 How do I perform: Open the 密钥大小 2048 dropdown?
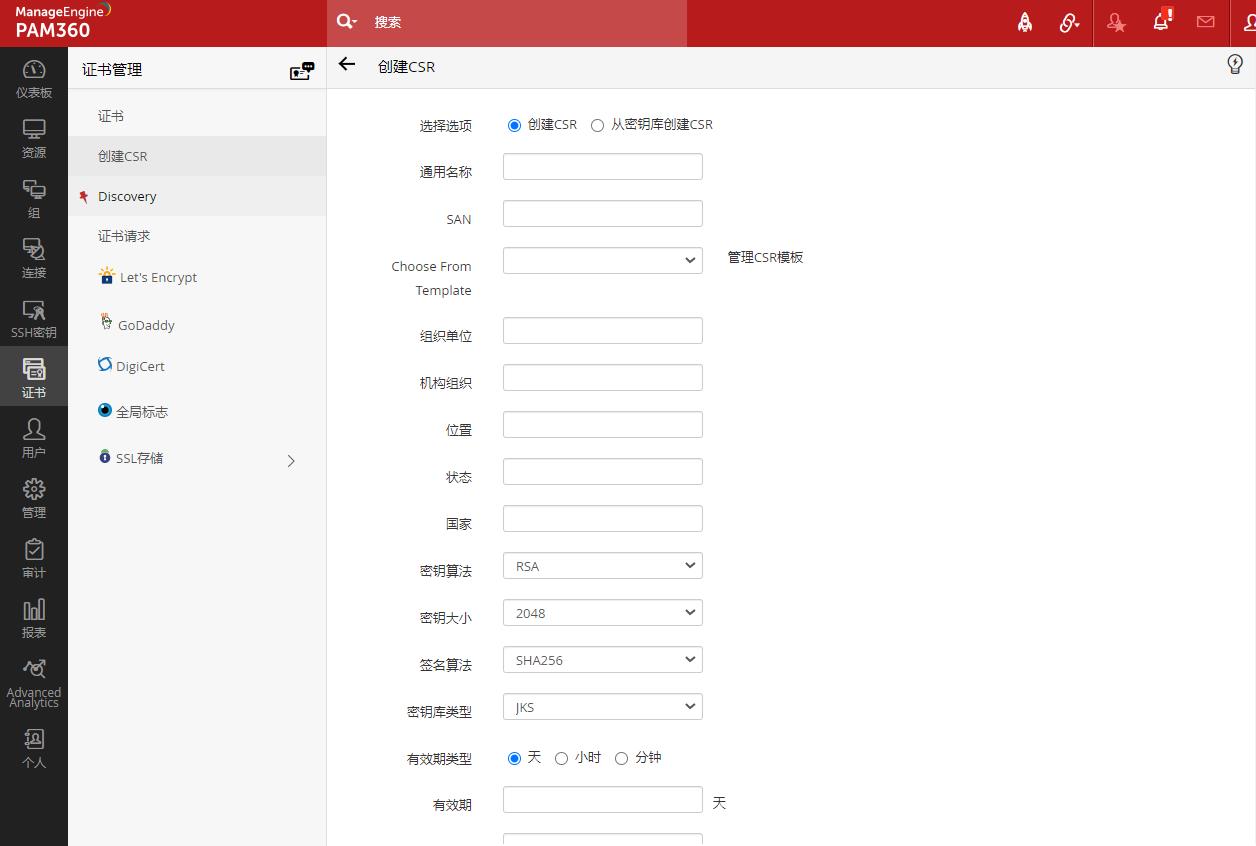[602, 613]
